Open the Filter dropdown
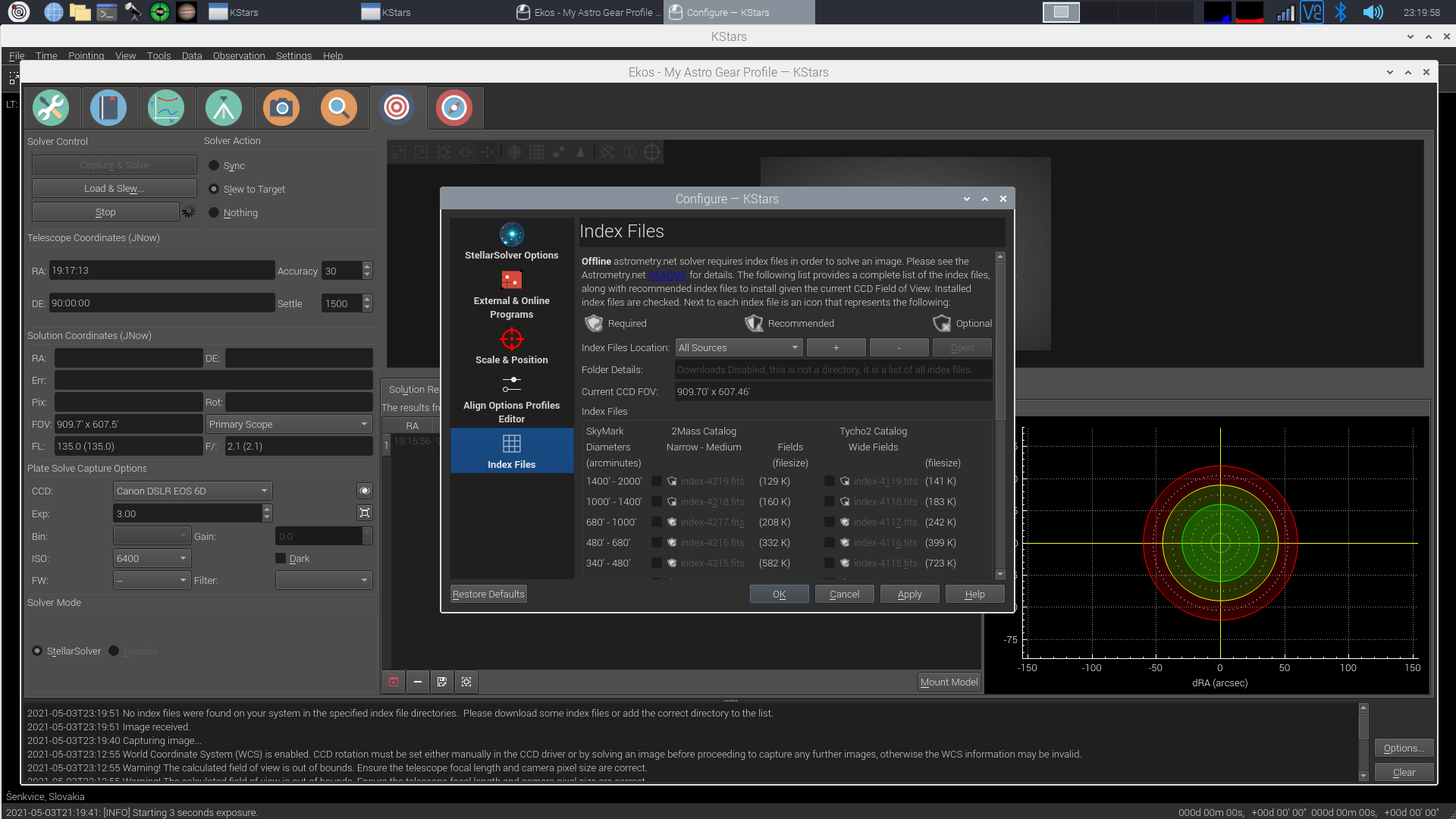The width and height of the screenshot is (1456, 819). pos(324,580)
